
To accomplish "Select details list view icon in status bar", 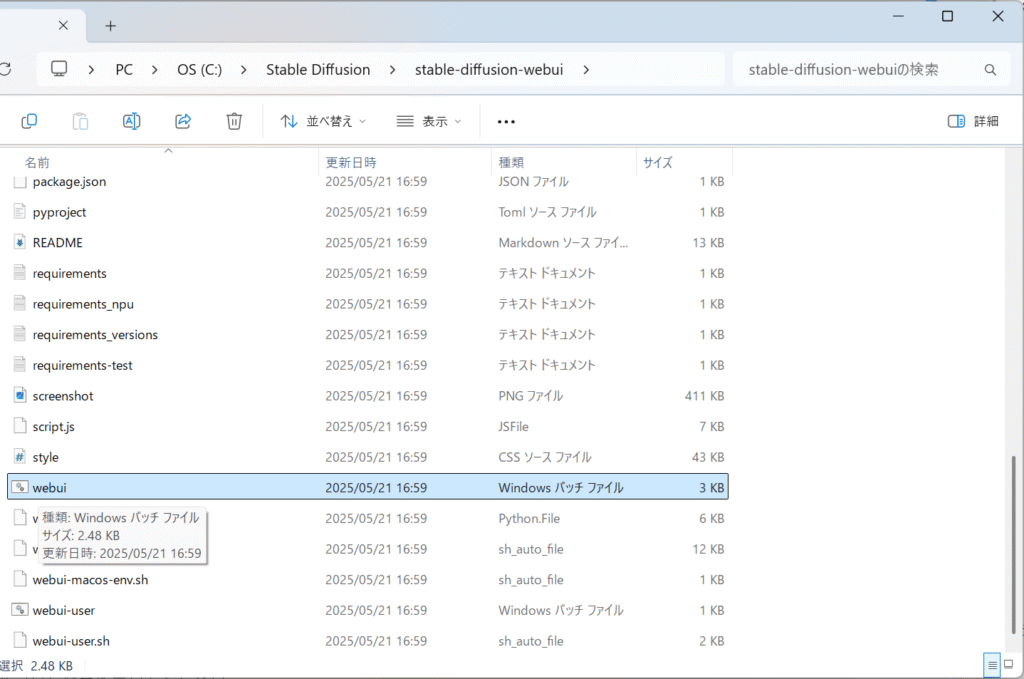I will (x=992, y=664).
